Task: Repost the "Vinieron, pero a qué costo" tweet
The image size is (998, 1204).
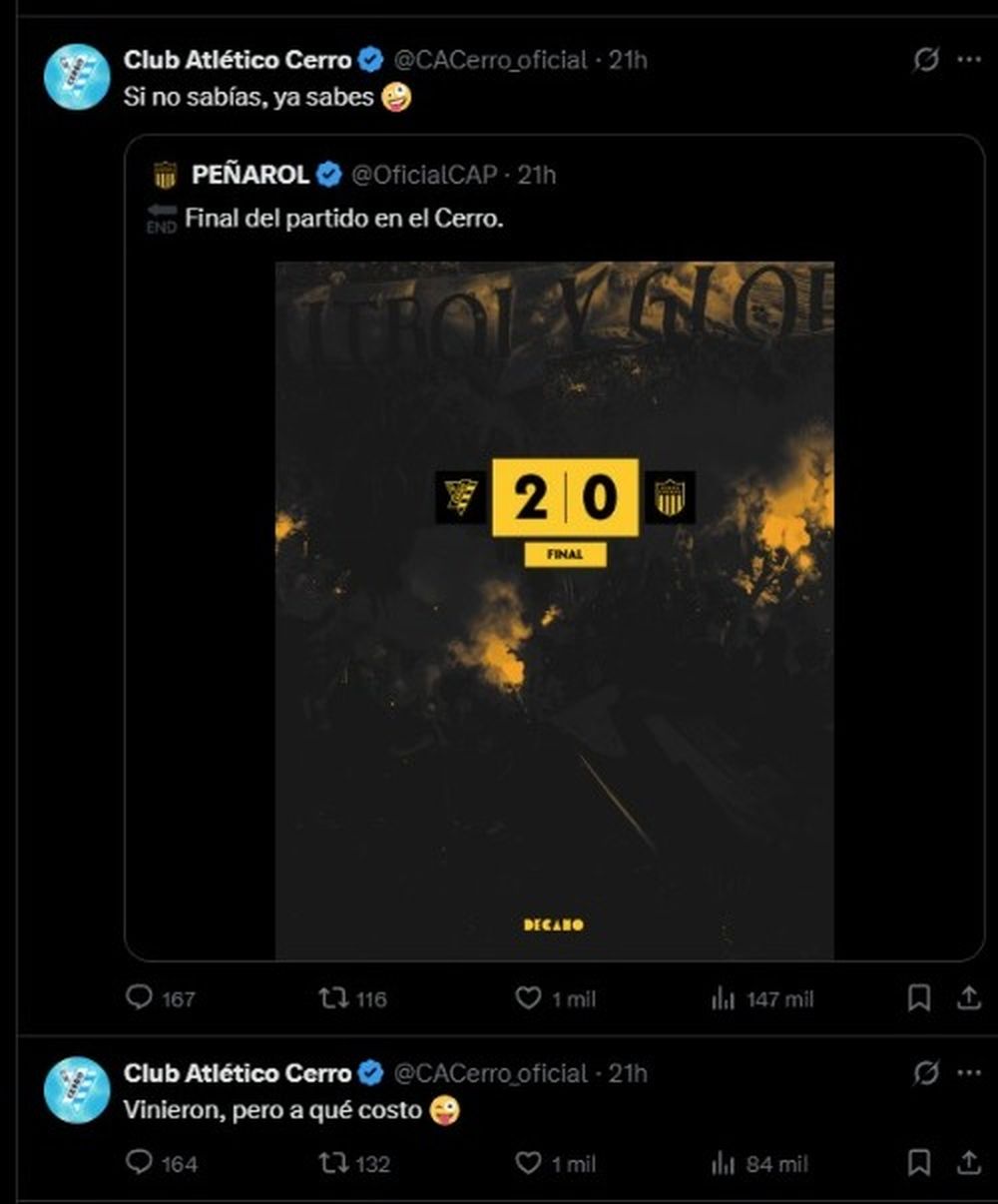Action: pyautogui.click(x=332, y=1162)
